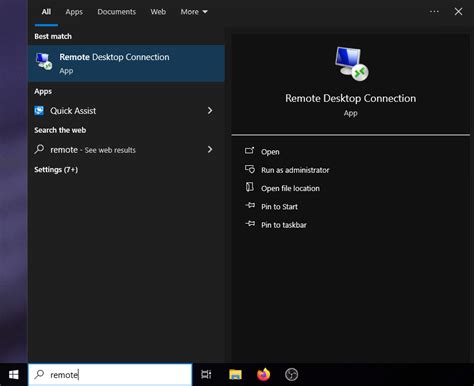
Task: Open Task View from the taskbar
Action: tap(206, 375)
